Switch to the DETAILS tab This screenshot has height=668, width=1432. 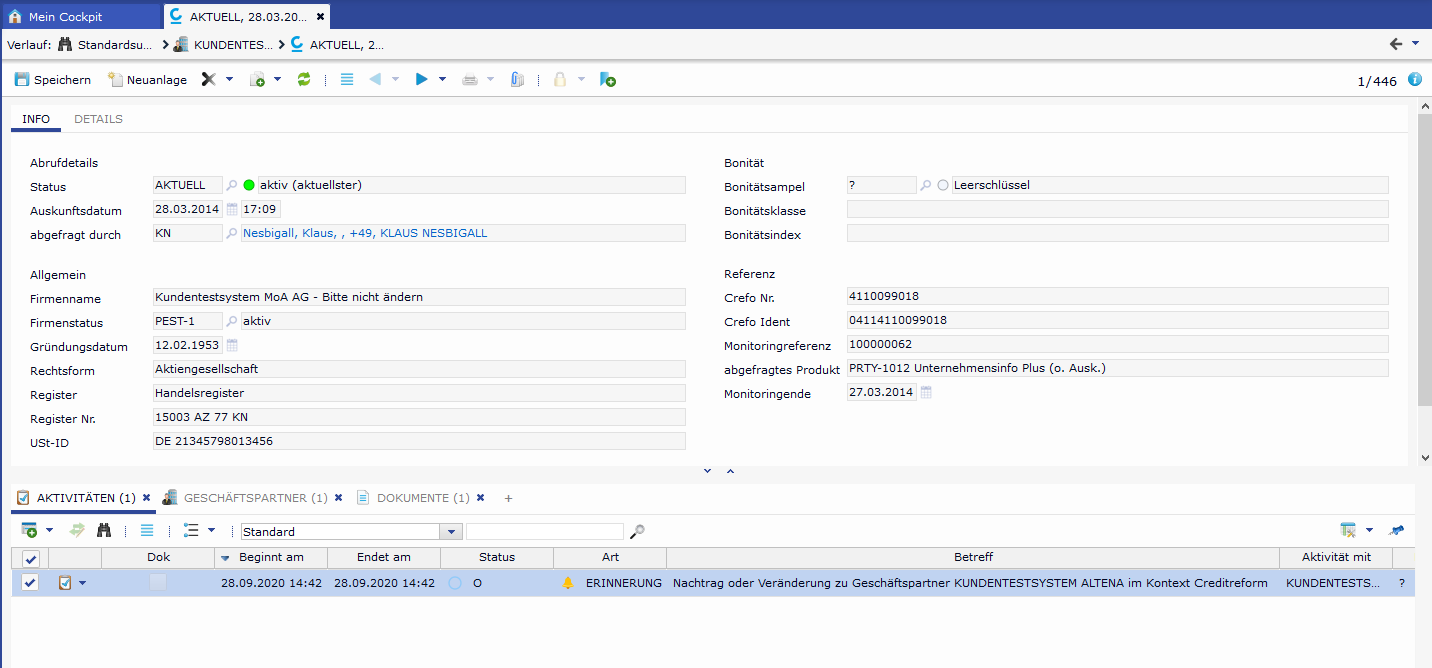pos(98,119)
